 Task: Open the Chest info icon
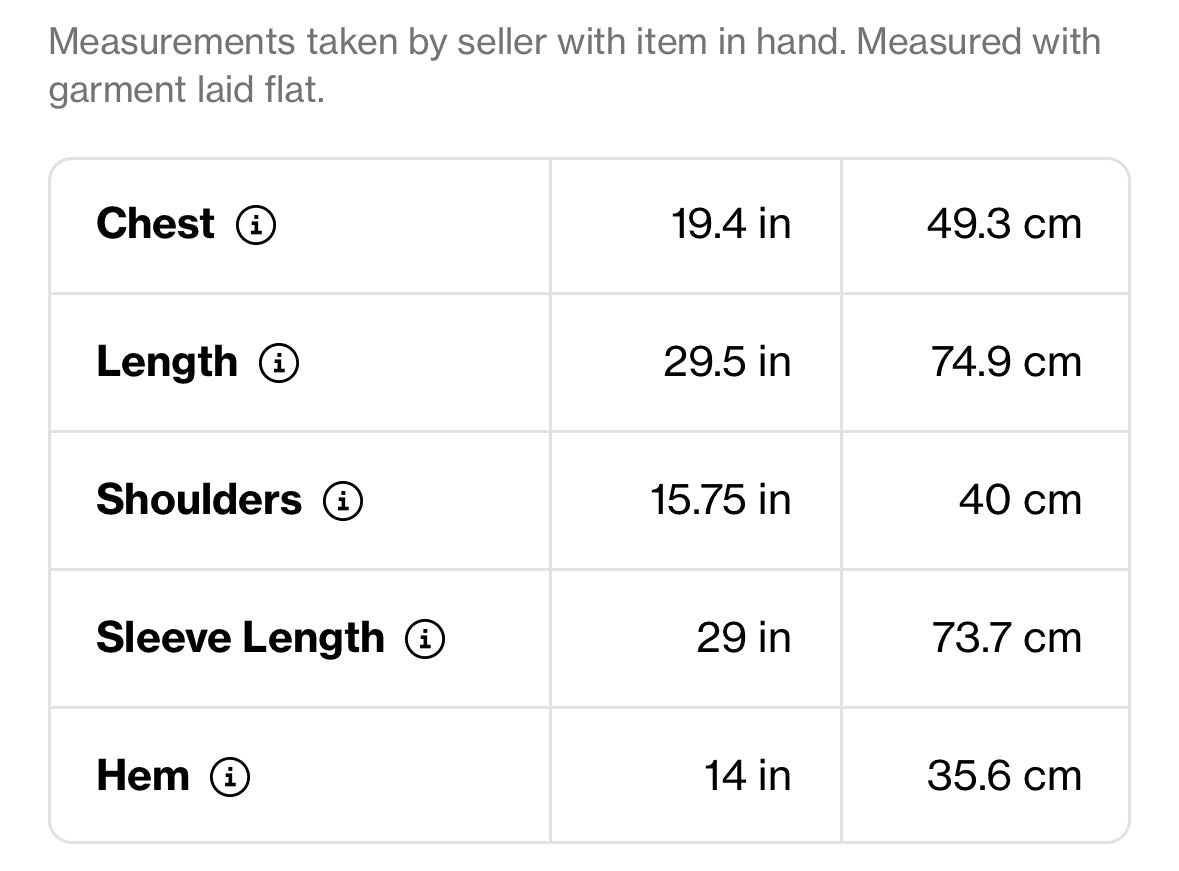(256, 225)
